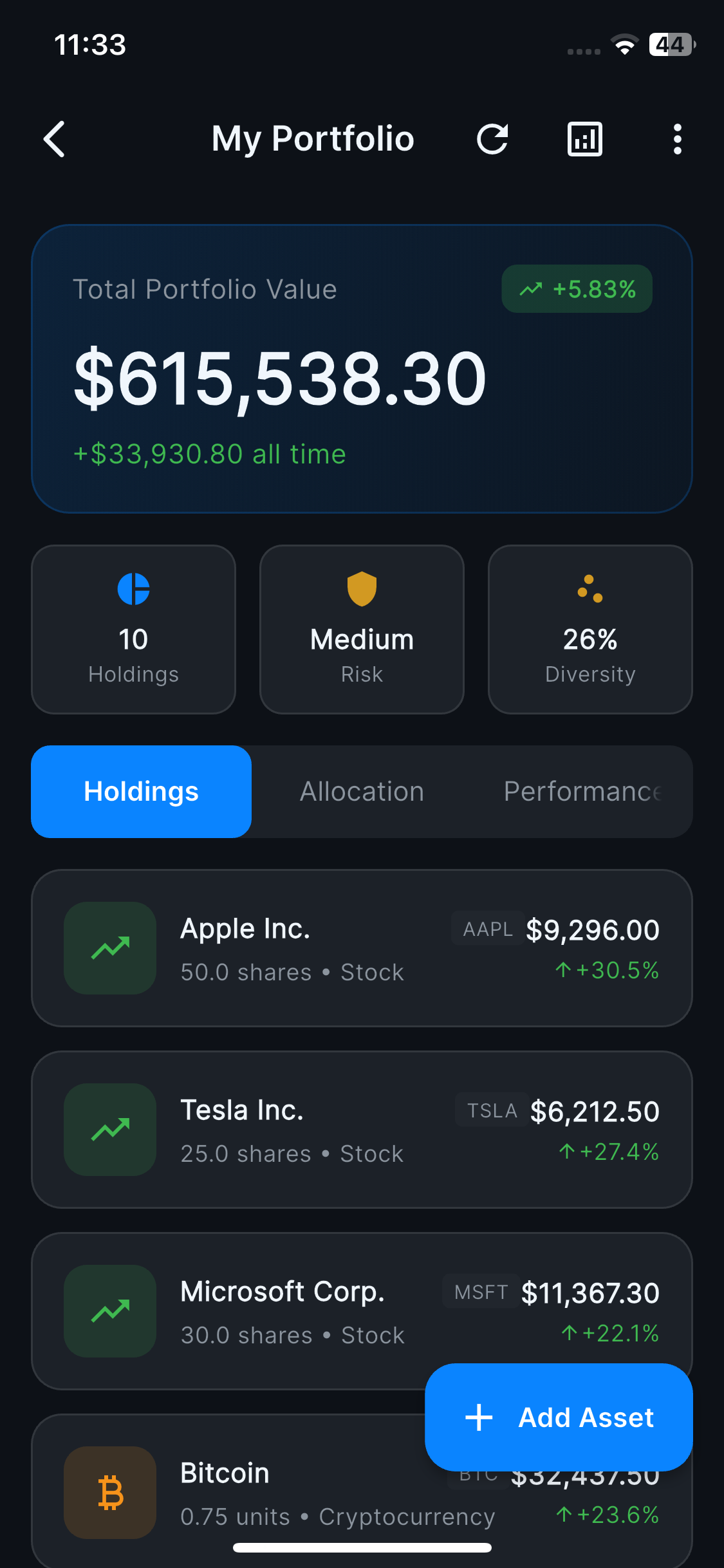Tap the 26% Diversity stat card
724x1568 pixels.
[590, 630]
